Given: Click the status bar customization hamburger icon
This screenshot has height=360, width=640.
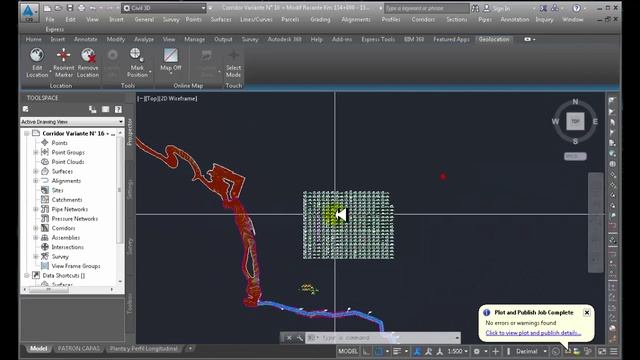Looking at the screenshot, I should [x=613, y=351].
